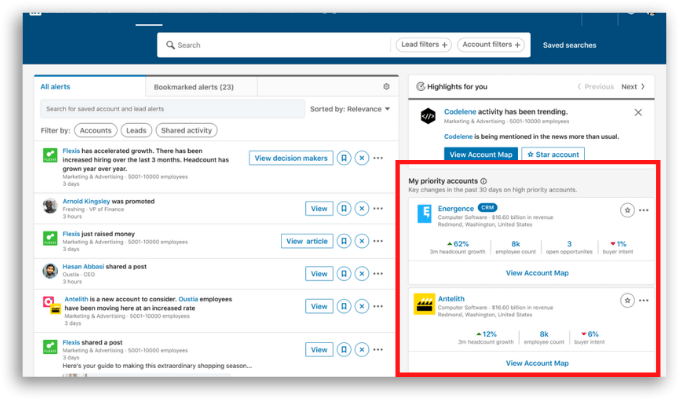
Task: Open alerts settings gear icon
Action: 386,87
